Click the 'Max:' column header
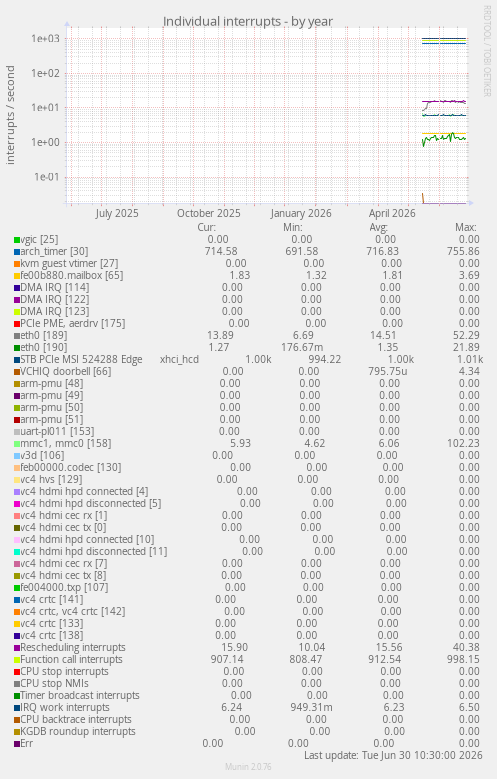The width and height of the screenshot is (497, 779). click(466, 228)
